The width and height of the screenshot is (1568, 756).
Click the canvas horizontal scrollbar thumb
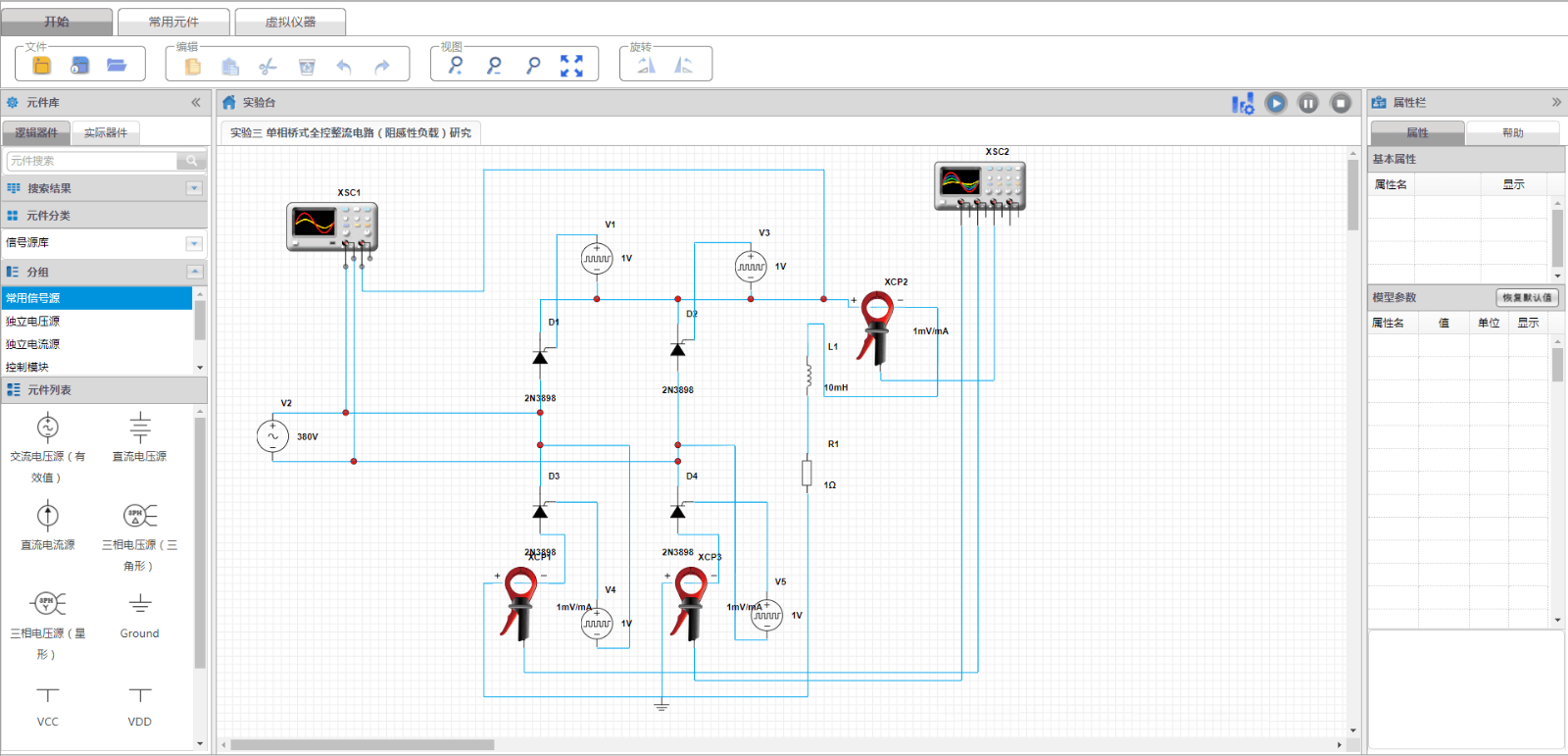coord(363,745)
